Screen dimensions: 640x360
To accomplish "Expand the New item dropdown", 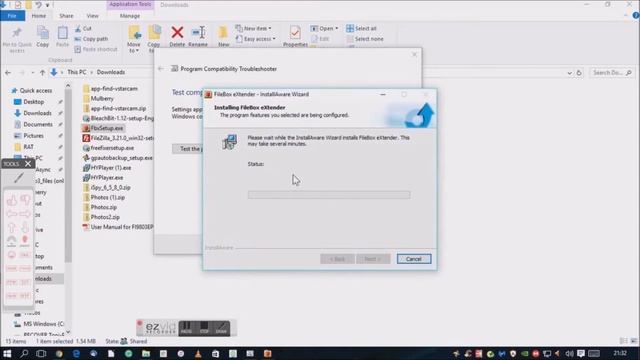I will 253,29.
